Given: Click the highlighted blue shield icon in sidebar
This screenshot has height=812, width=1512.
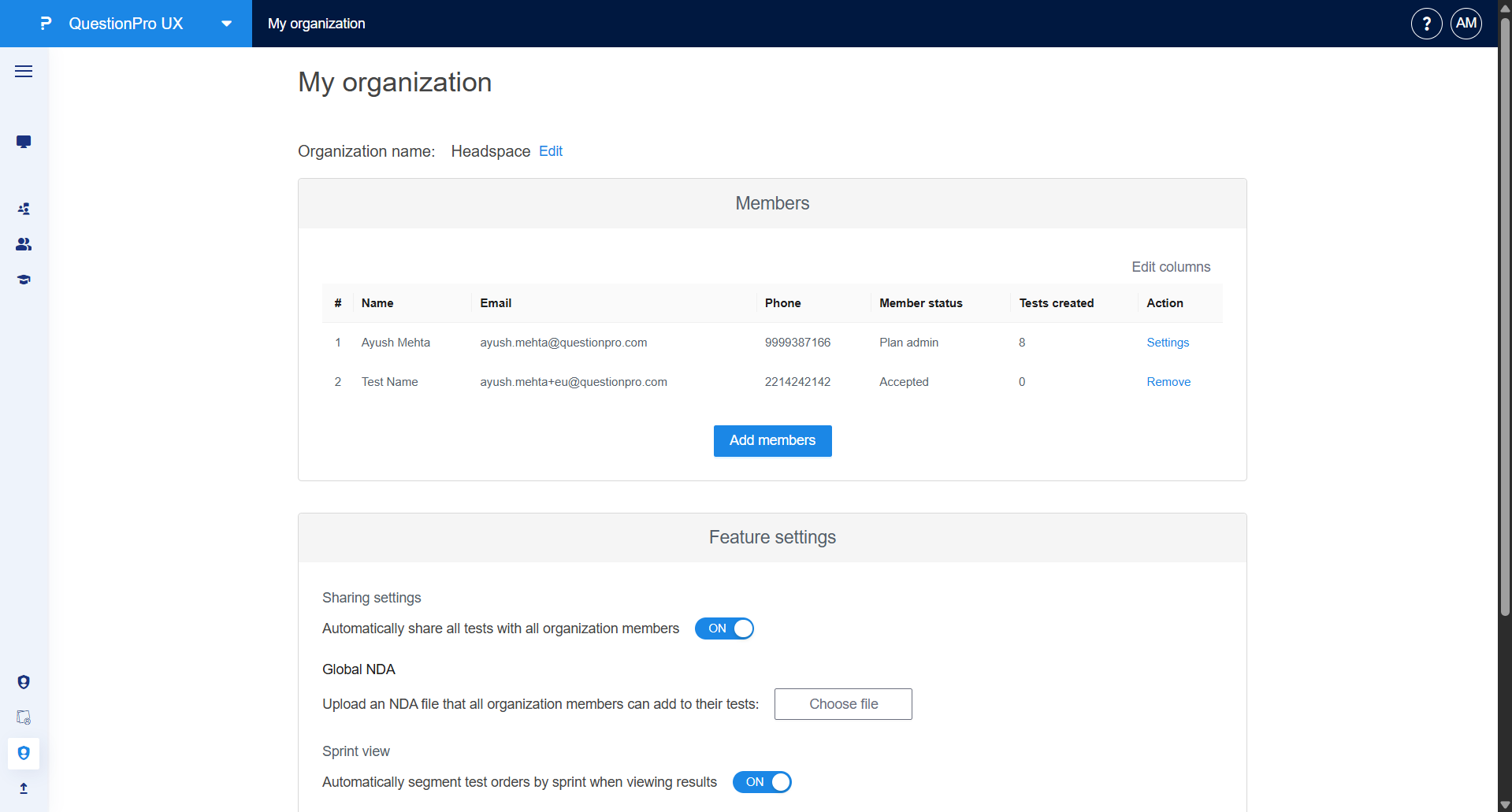Looking at the screenshot, I should [x=24, y=754].
